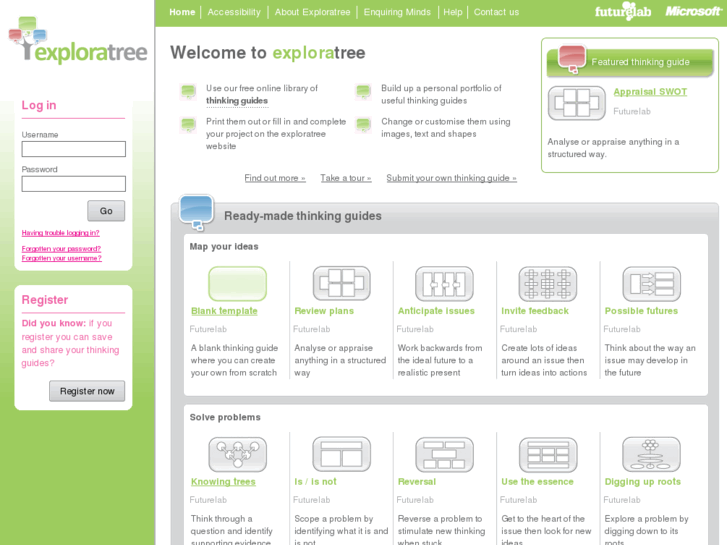Open the Use the essence title link

[537, 482]
